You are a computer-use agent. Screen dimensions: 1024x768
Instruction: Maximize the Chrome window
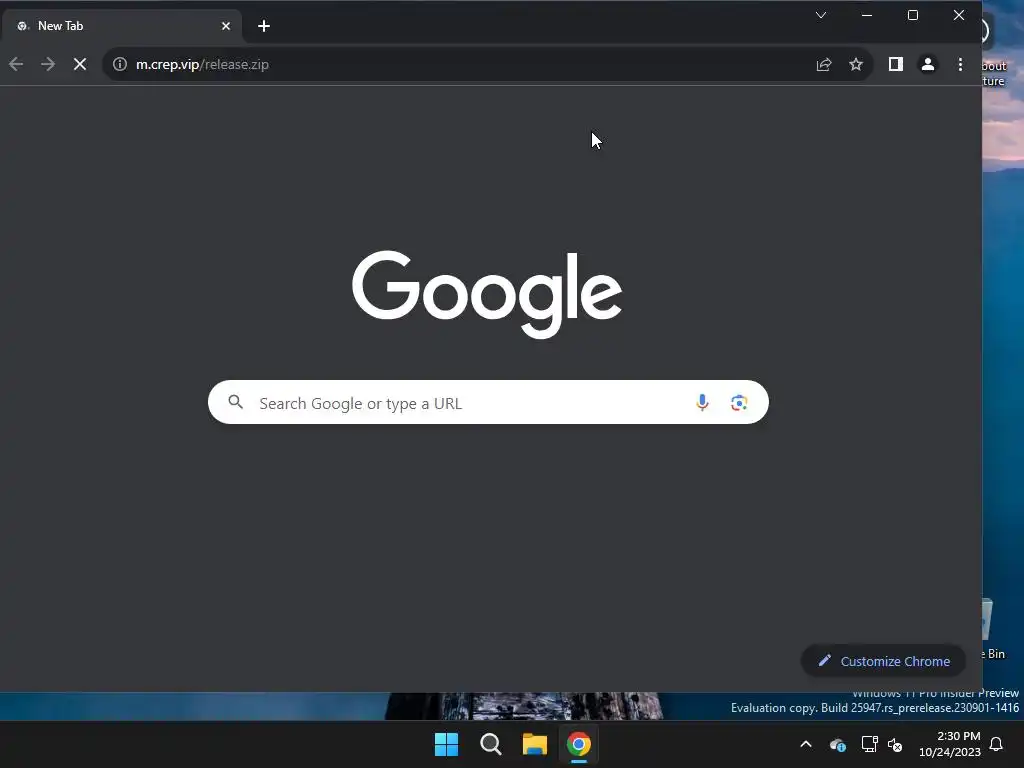coord(913,15)
